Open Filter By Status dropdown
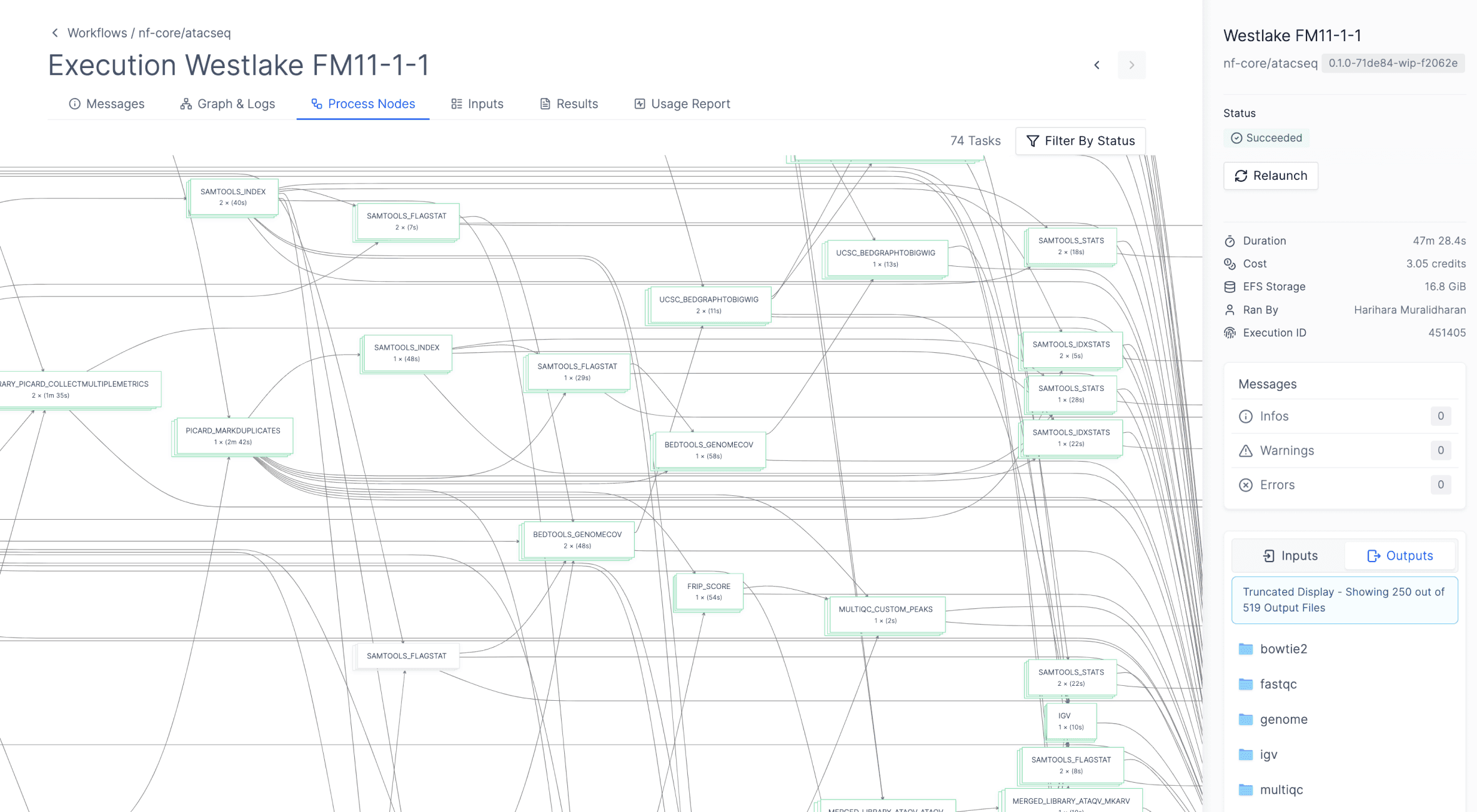Screen dimensions: 1477x812 click(x=1080, y=141)
